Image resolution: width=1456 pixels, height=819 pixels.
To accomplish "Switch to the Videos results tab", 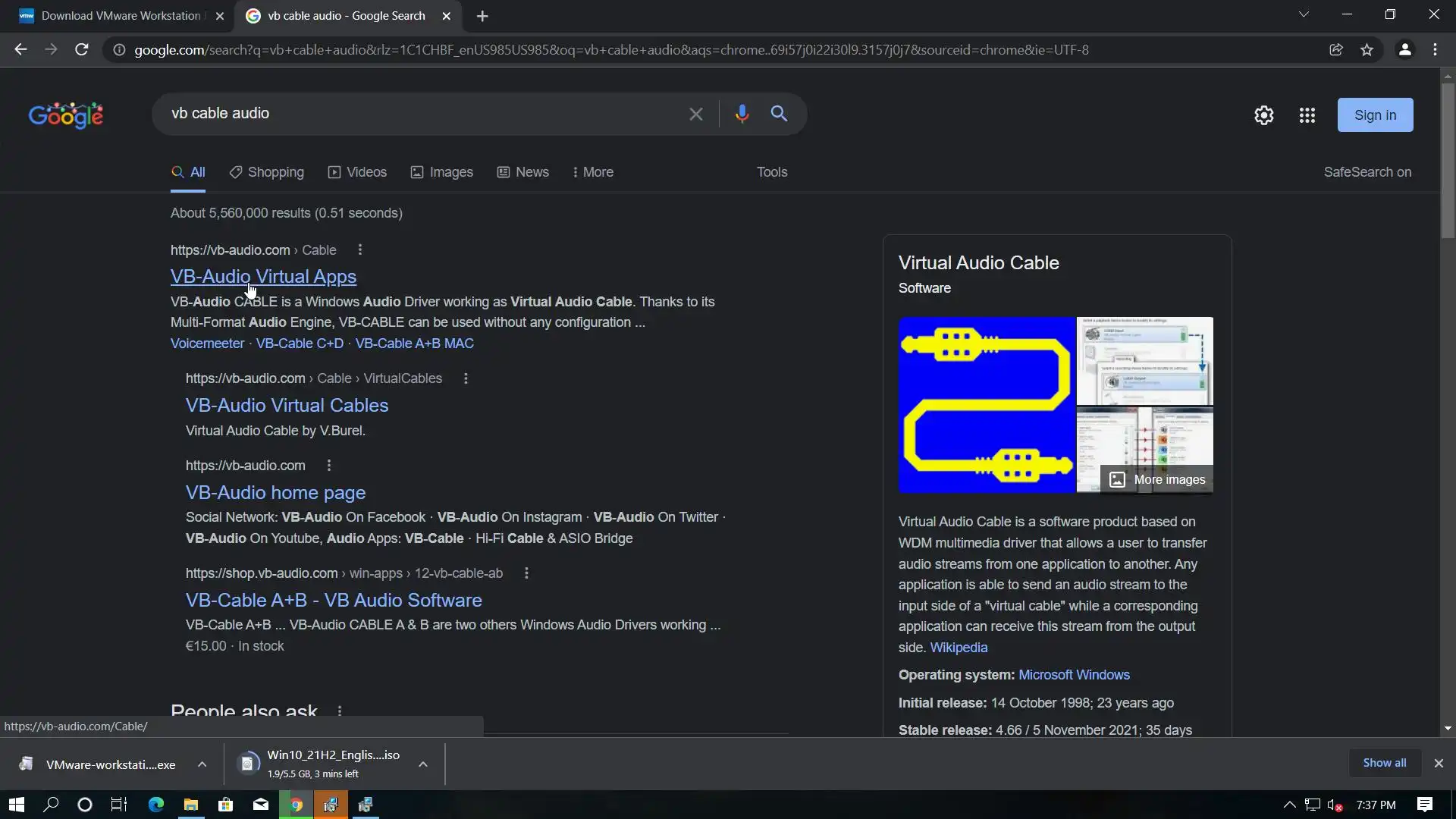I will [357, 172].
